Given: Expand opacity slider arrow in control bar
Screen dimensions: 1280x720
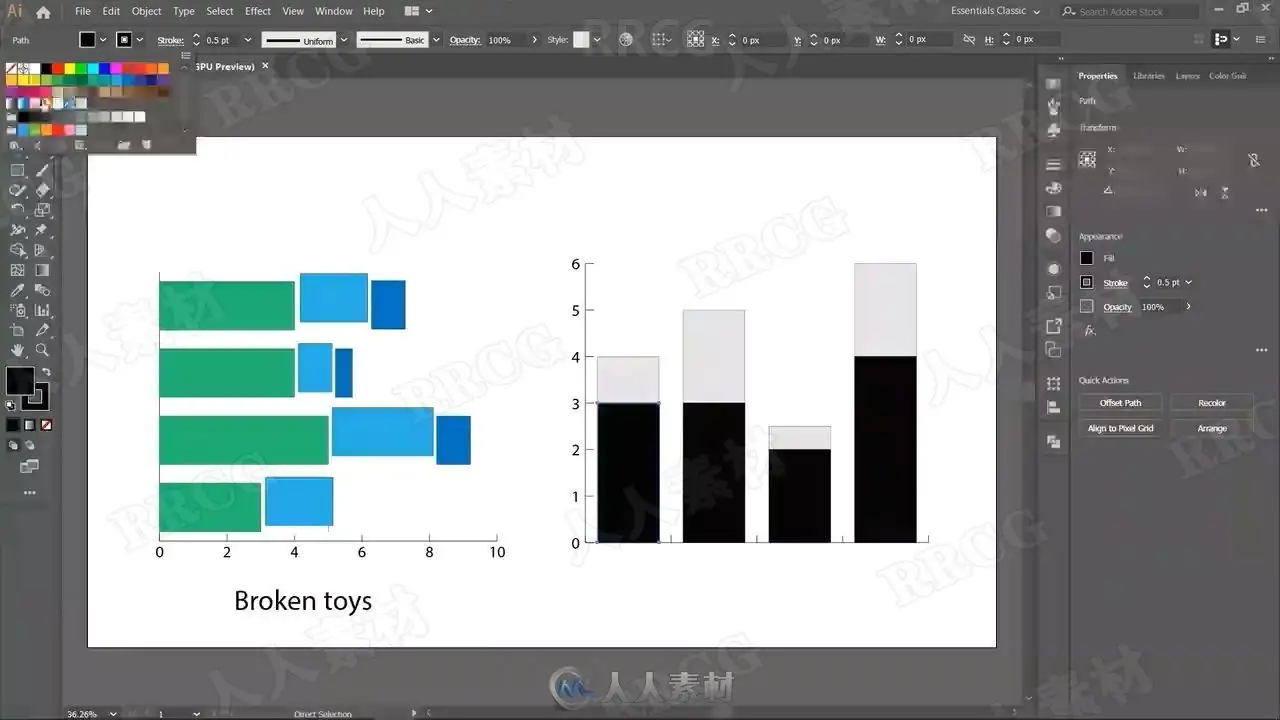Looking at the screenshot, I should click(534, 40).
